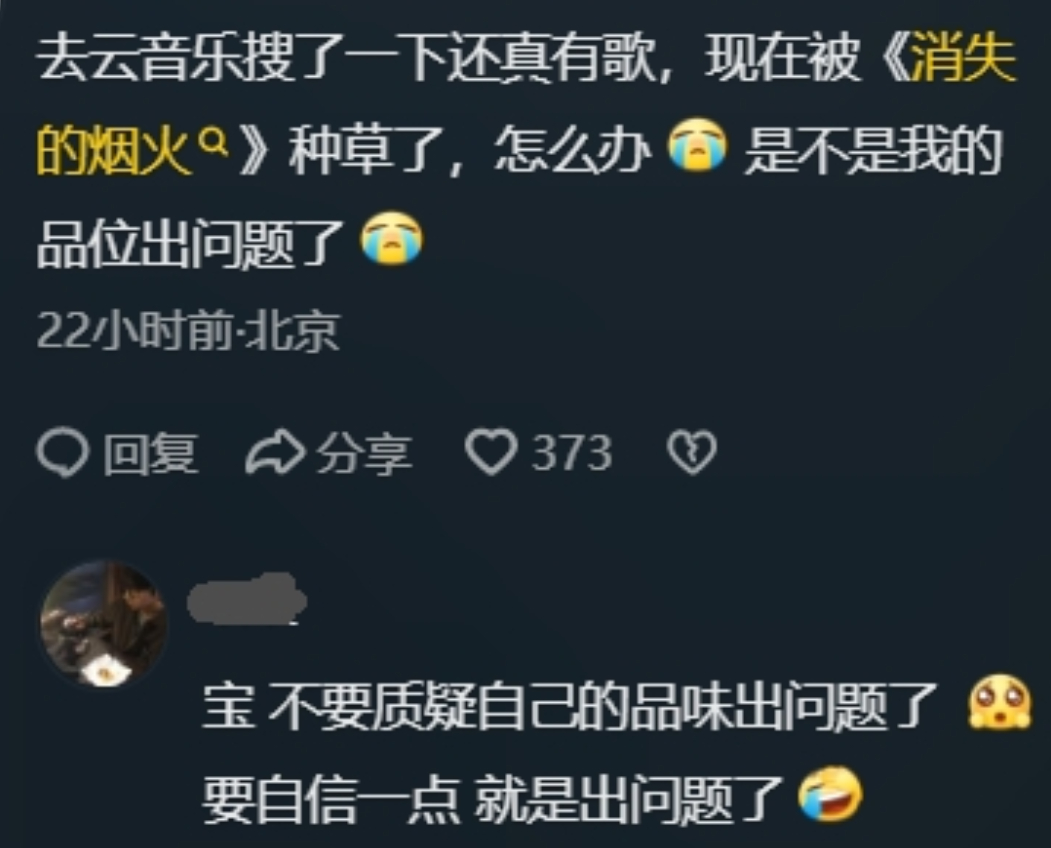Tap the share arrow icon
Viewport: 1051px width, 848px height.
tap(275, 452)
